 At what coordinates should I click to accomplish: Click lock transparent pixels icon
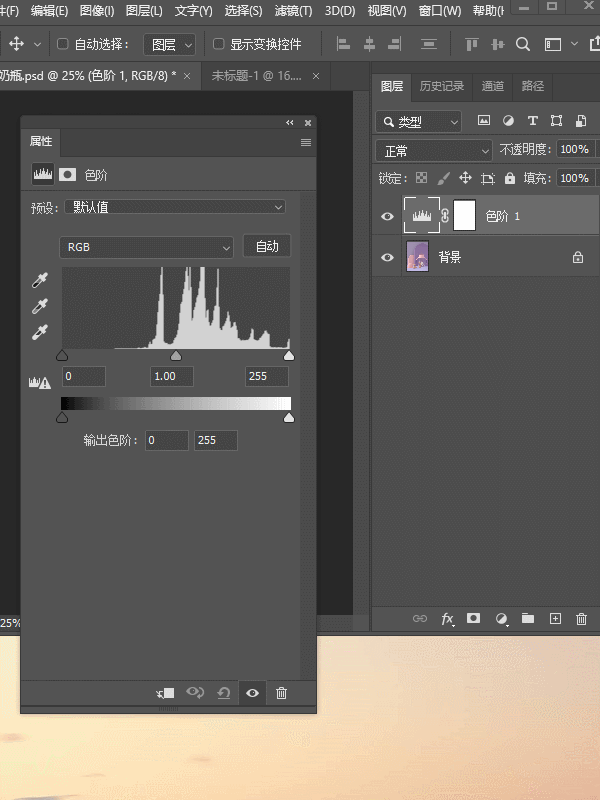click(421, 178)
